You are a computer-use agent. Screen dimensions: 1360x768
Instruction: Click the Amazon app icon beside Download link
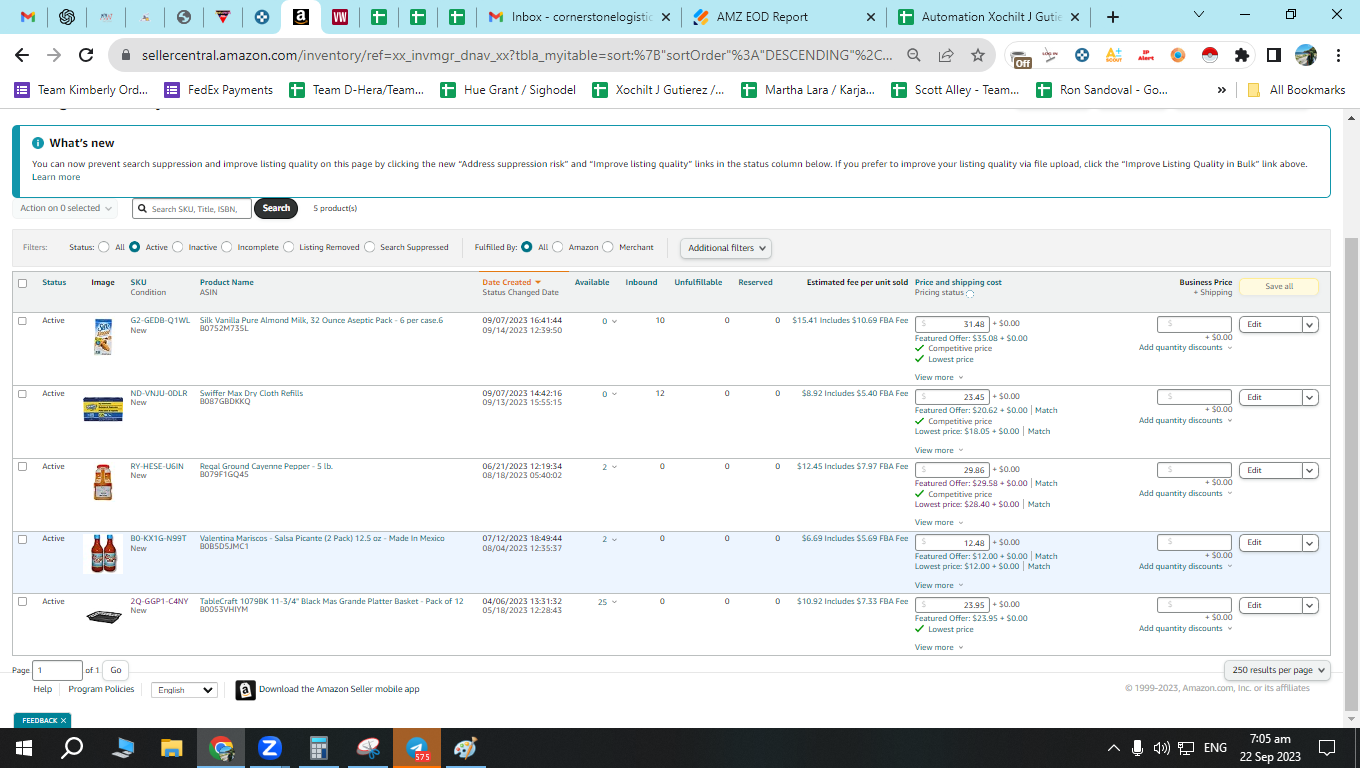click(x=245, y=690)
